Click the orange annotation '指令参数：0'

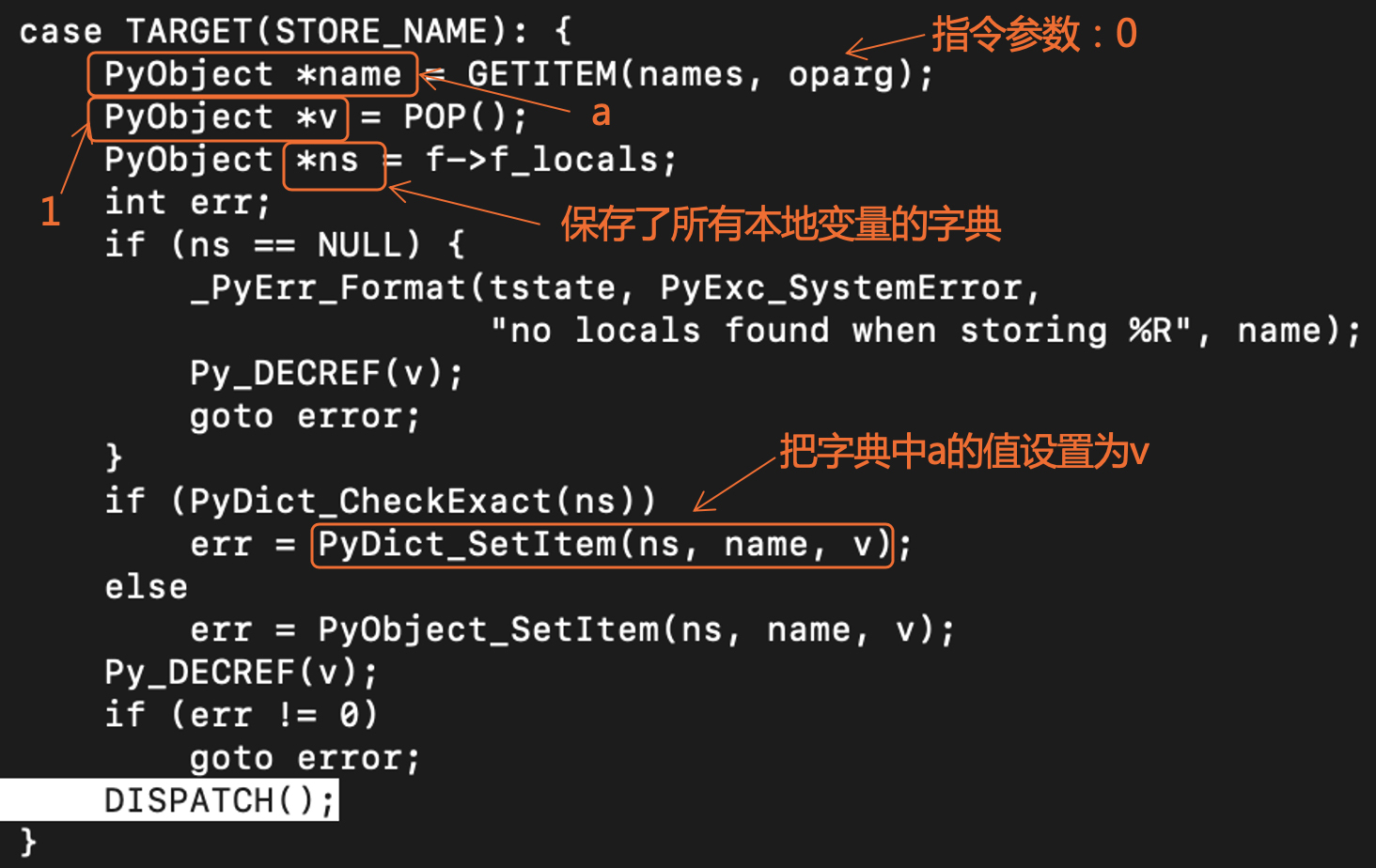(1034, 35)
